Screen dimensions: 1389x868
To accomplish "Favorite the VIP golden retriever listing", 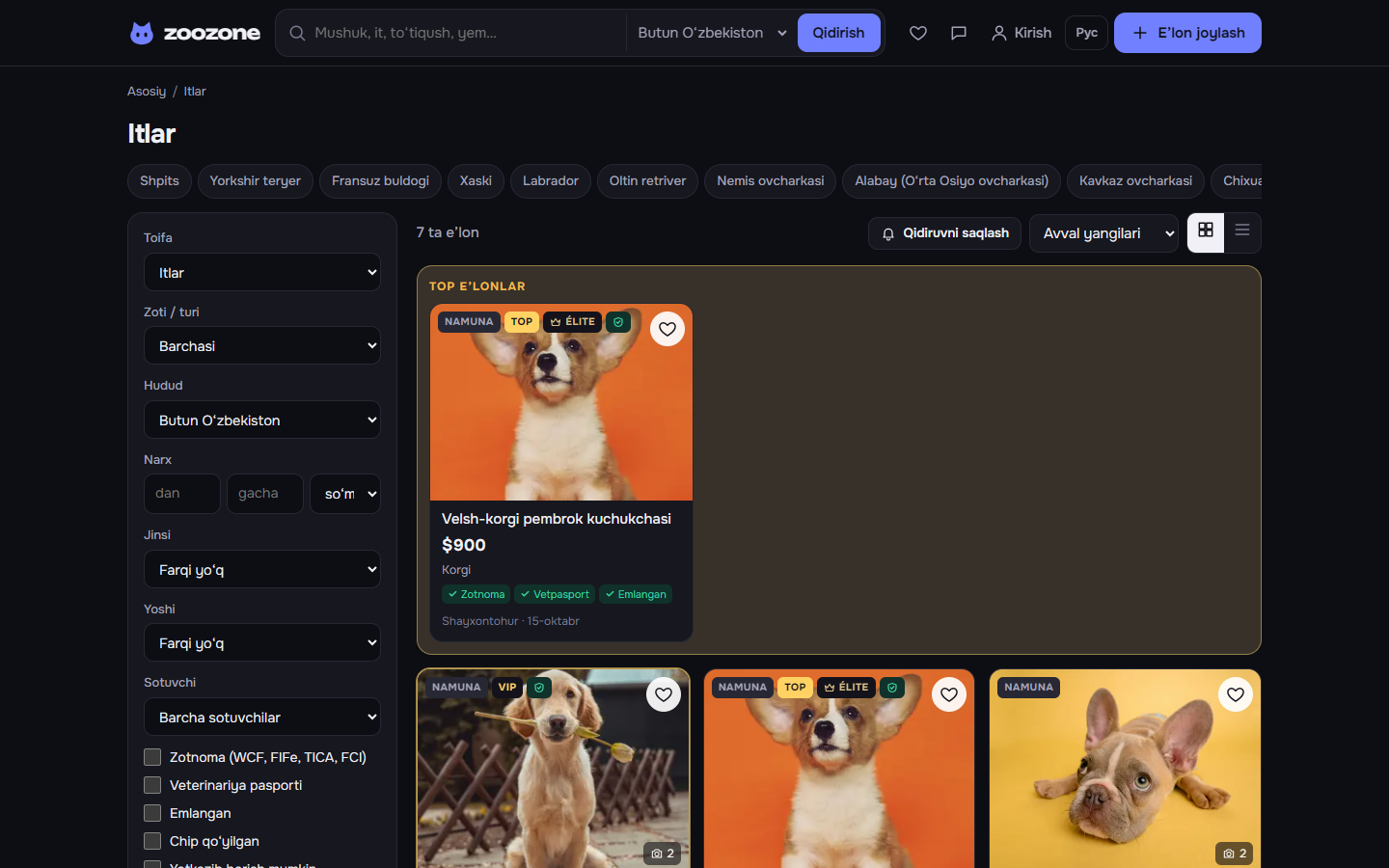I will tap(664, 694).
